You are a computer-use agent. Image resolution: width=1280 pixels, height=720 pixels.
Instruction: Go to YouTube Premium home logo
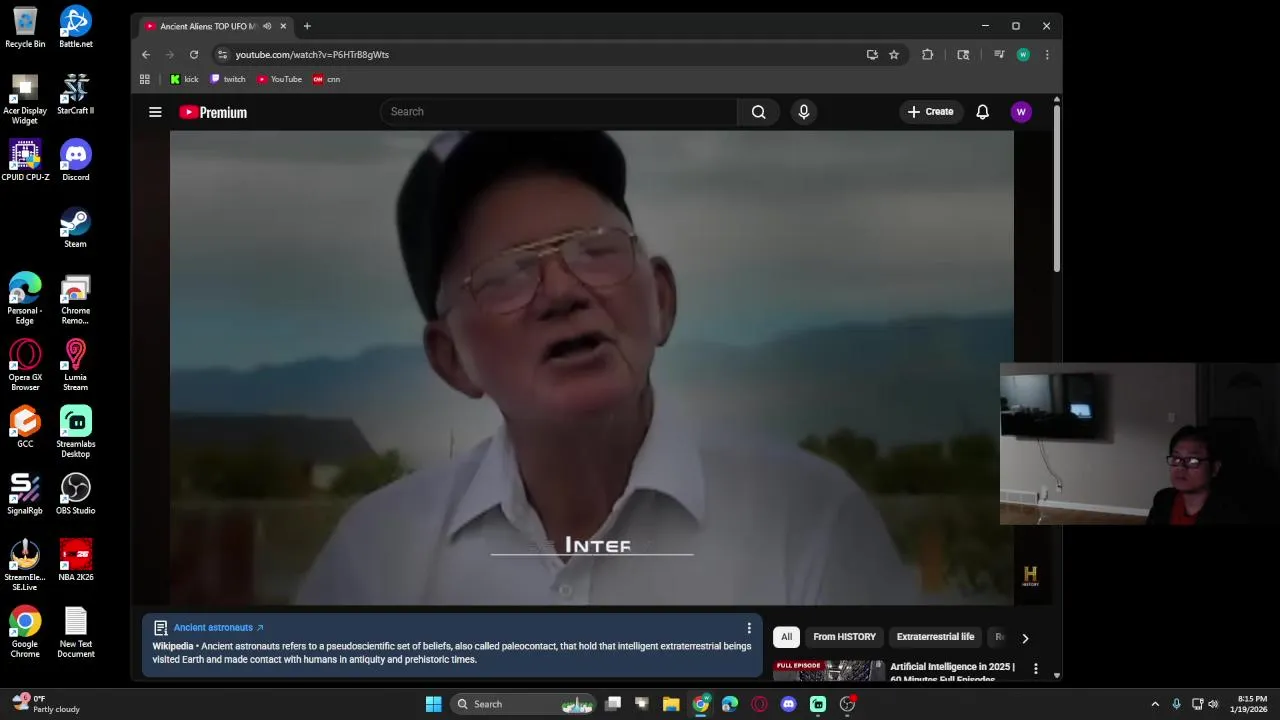(x=213, y=112)
